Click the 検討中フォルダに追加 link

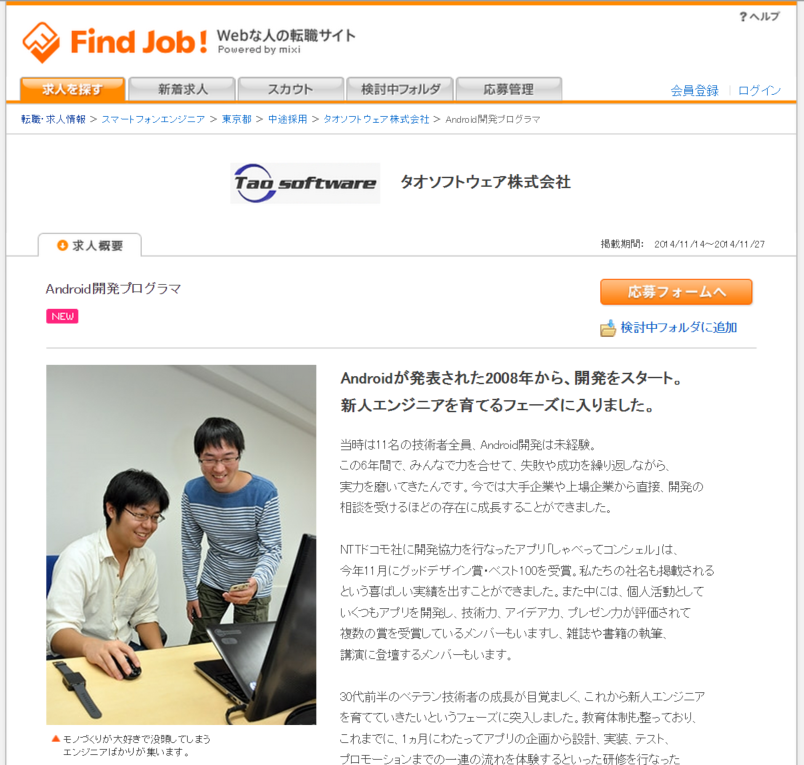pos(679,328)
